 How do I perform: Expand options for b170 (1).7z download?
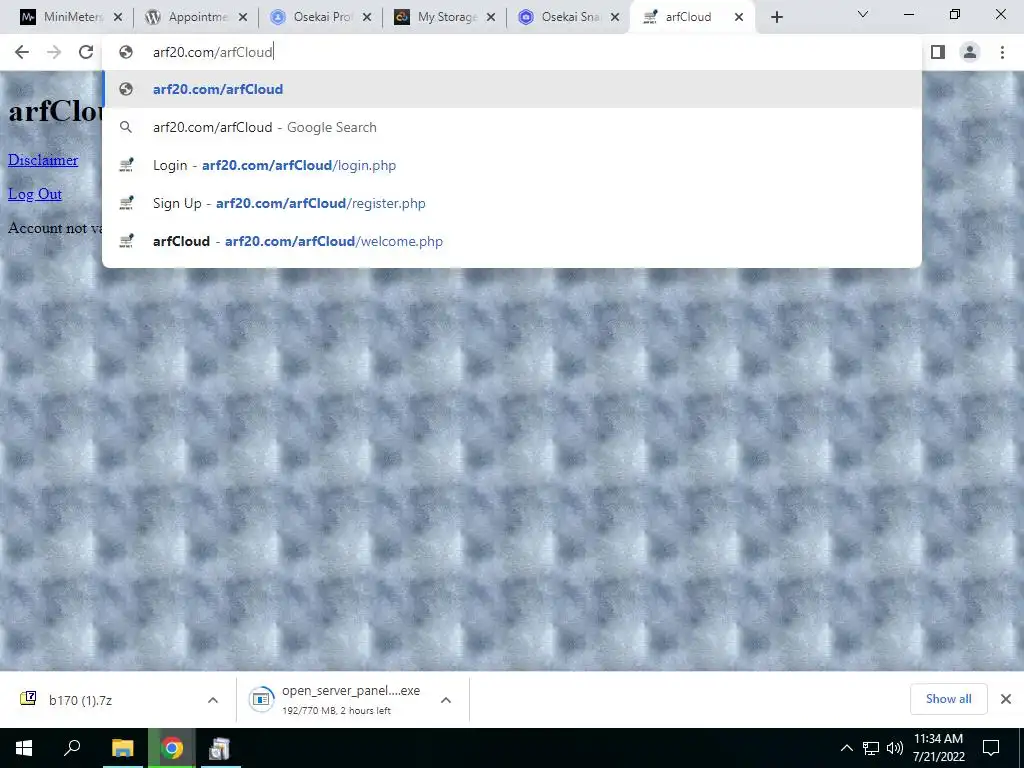click(x=213, y=699)
